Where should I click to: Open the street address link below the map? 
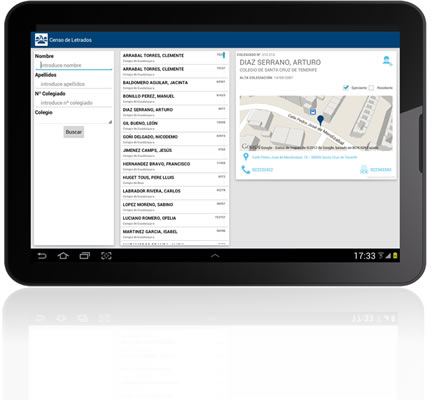[x=304, y=157]
